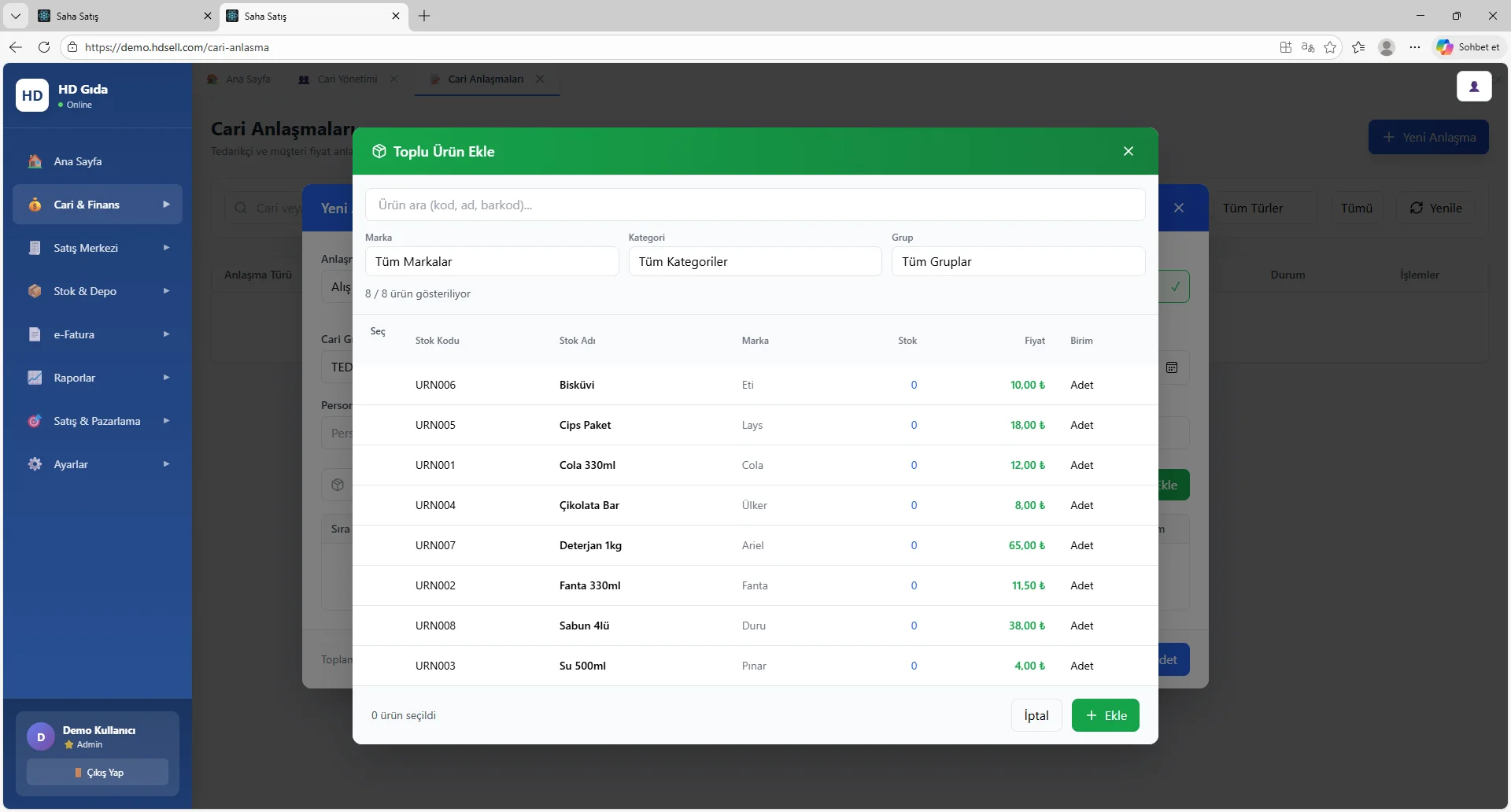
Task: Click the browser page refresh icon
Action: pyautogui.click(x=44, y=47)
